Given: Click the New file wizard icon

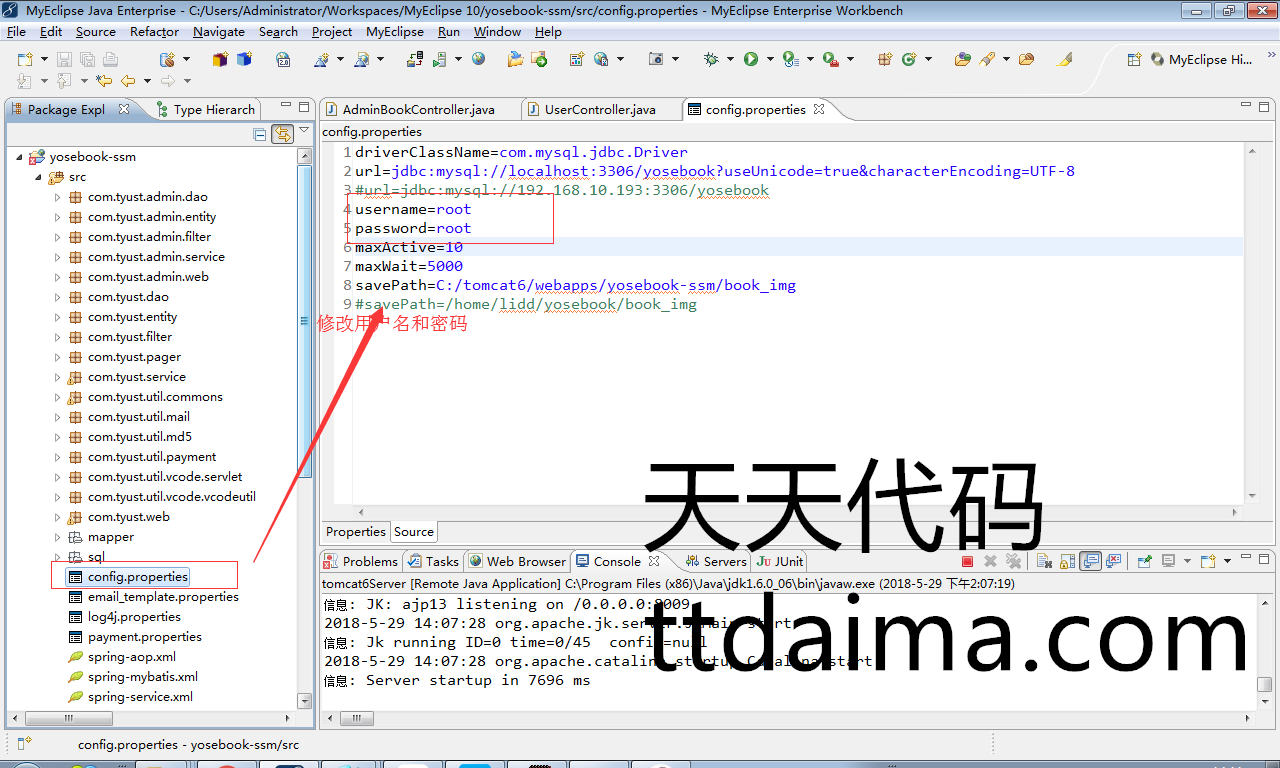Looking at the screenshot, I should 26,60.
